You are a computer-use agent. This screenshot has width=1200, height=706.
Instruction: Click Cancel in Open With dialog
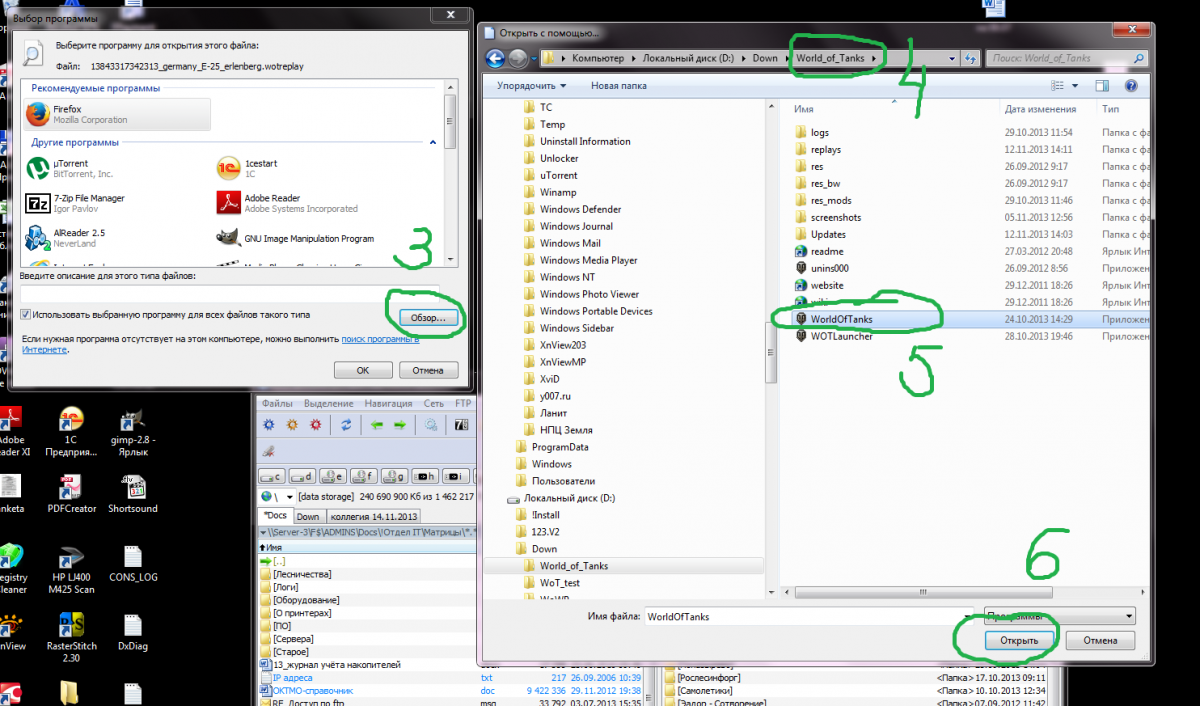(x=1098, y=640)
